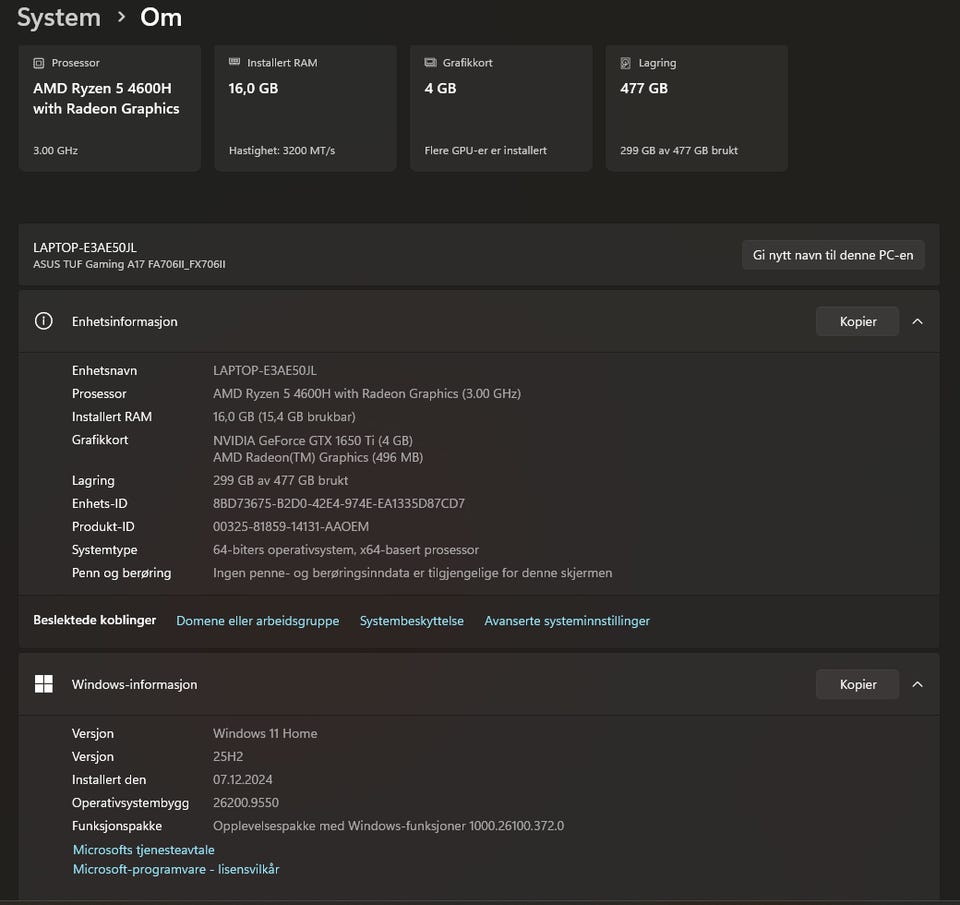Open Systembeskyttelse link
Image resolution: width=960 pixels, height=905 pixels.
[411, 621]
